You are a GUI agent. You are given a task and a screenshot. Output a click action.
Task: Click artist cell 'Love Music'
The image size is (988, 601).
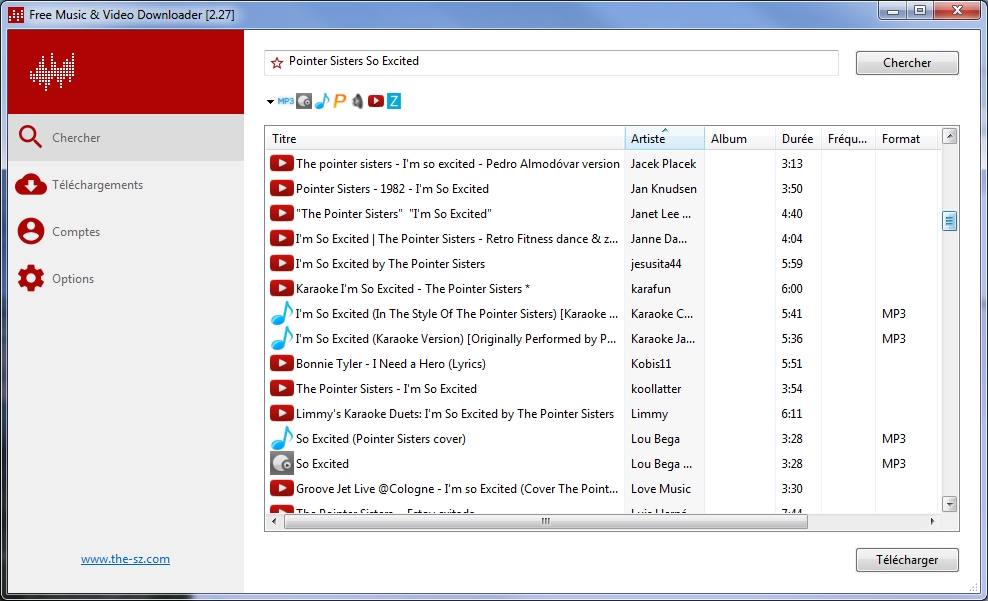(660, 488)
